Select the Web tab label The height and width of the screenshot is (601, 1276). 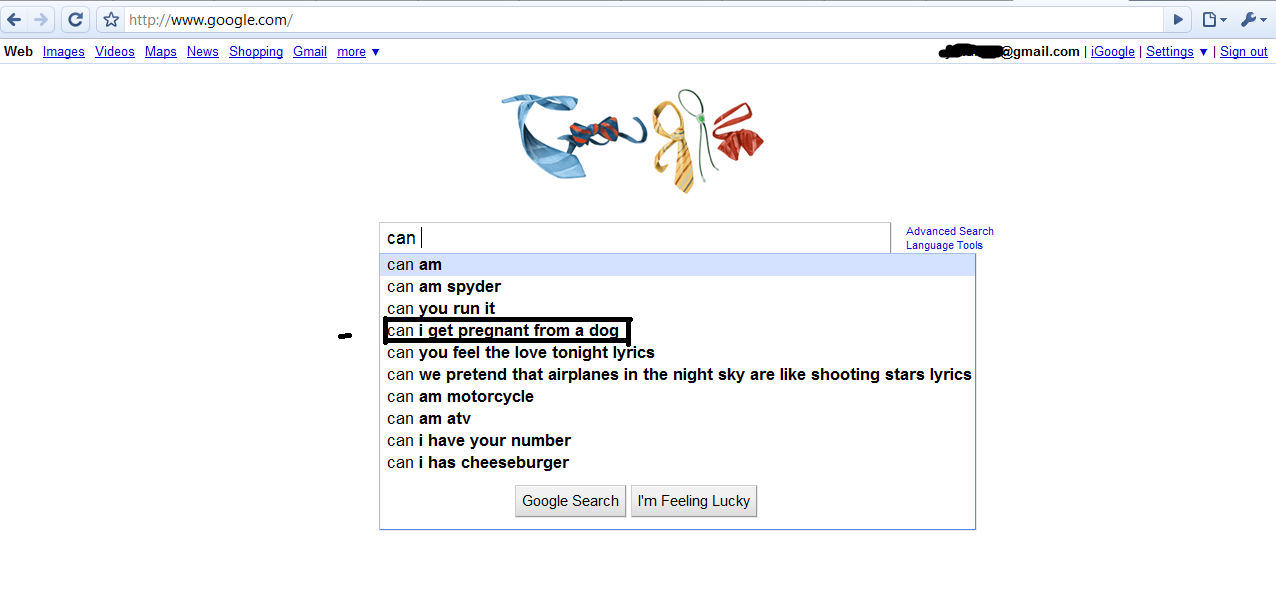pos(18,52)
